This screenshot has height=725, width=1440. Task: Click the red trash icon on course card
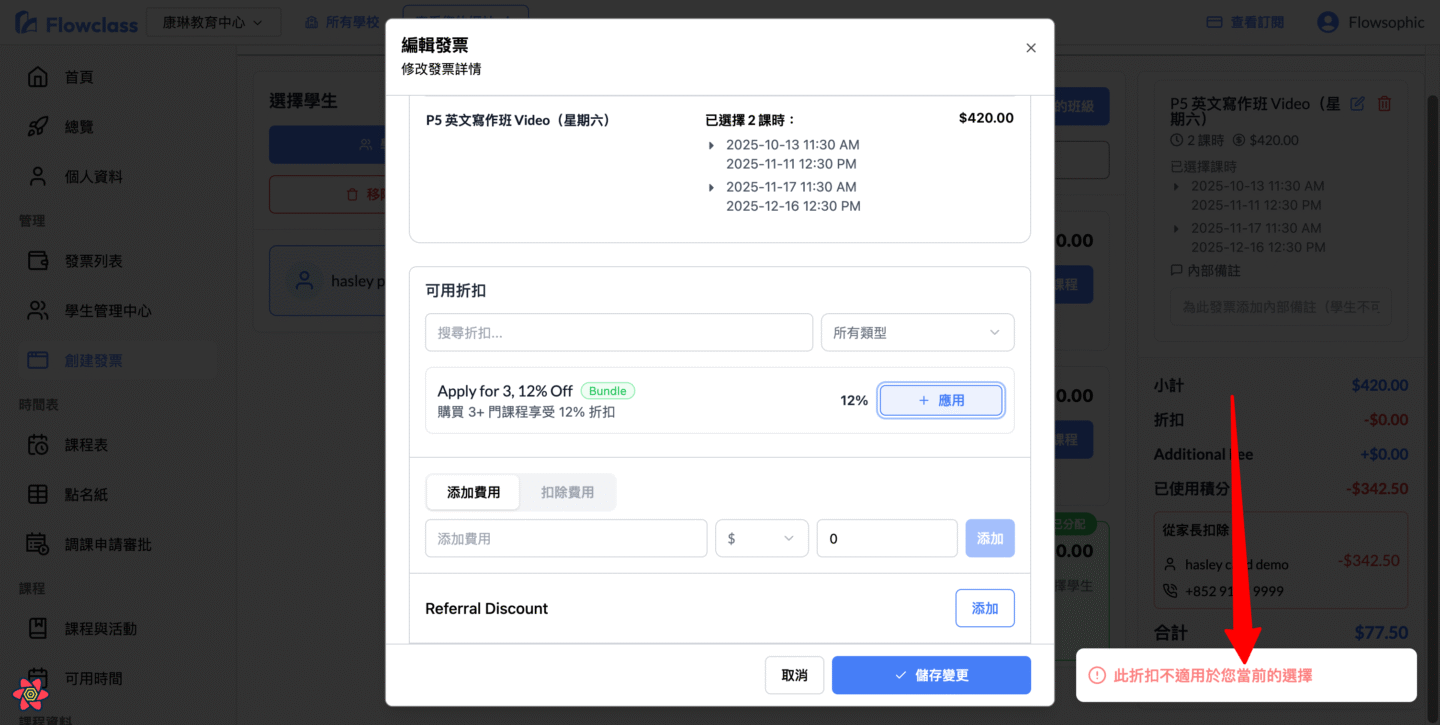point(1384,104)
